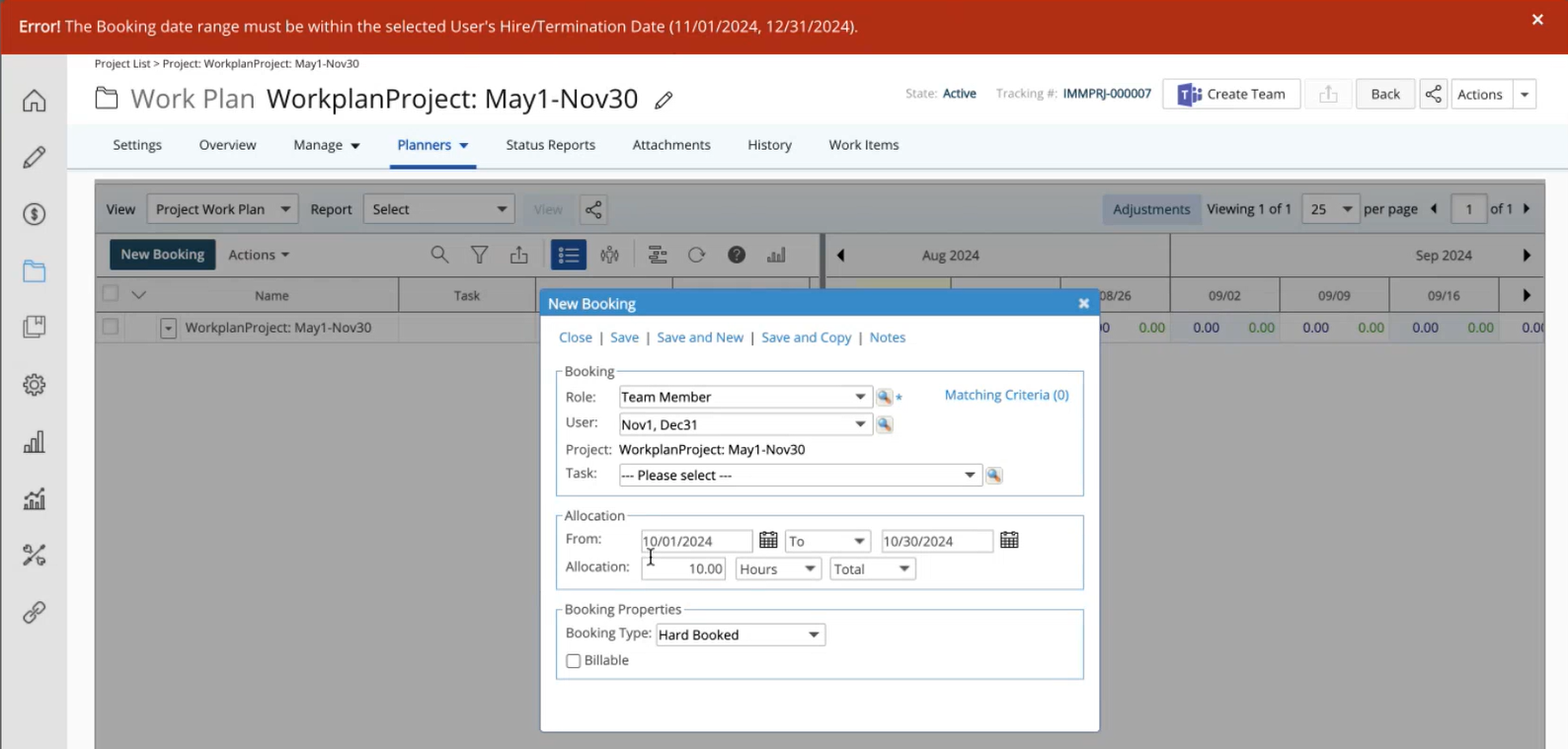Viewport: 1568px width, 749px height.
Task: Click the Create Team button
Action: (1231, 94)
